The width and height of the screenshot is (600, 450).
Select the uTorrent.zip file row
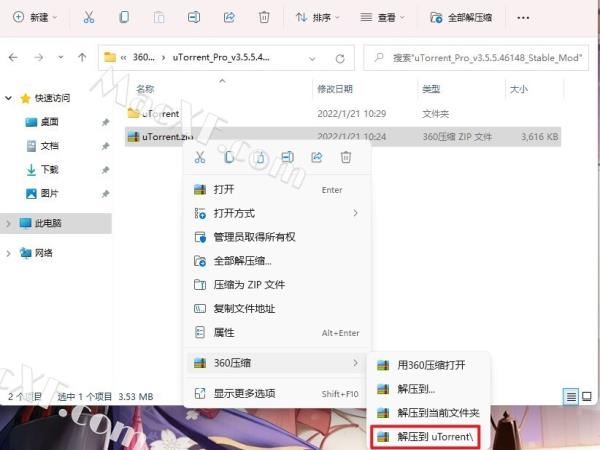(343, 137)
